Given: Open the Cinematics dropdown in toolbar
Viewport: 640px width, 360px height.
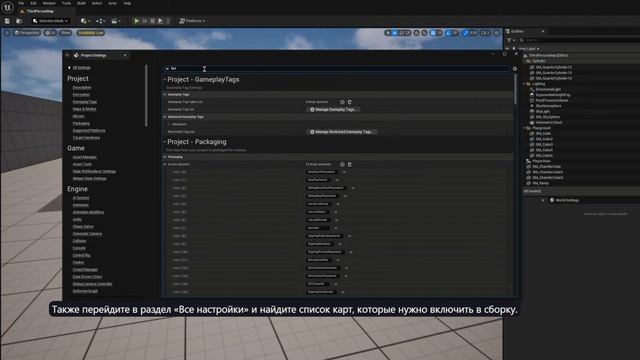Looking at the screenshot, I should click(x=116, y=21).
